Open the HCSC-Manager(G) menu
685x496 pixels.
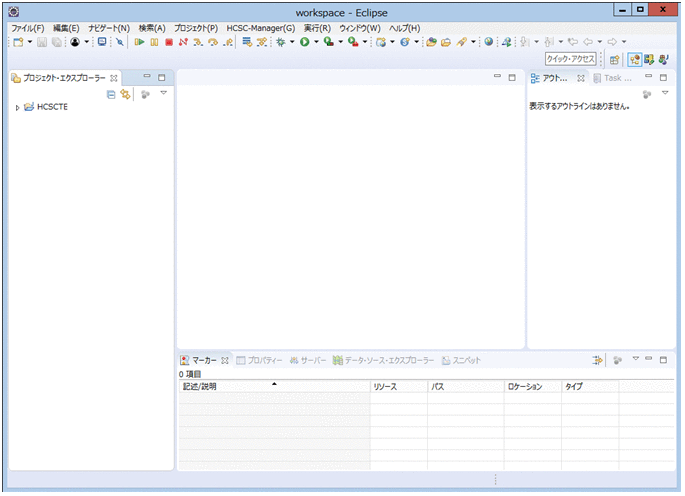(x=260, y=28)
